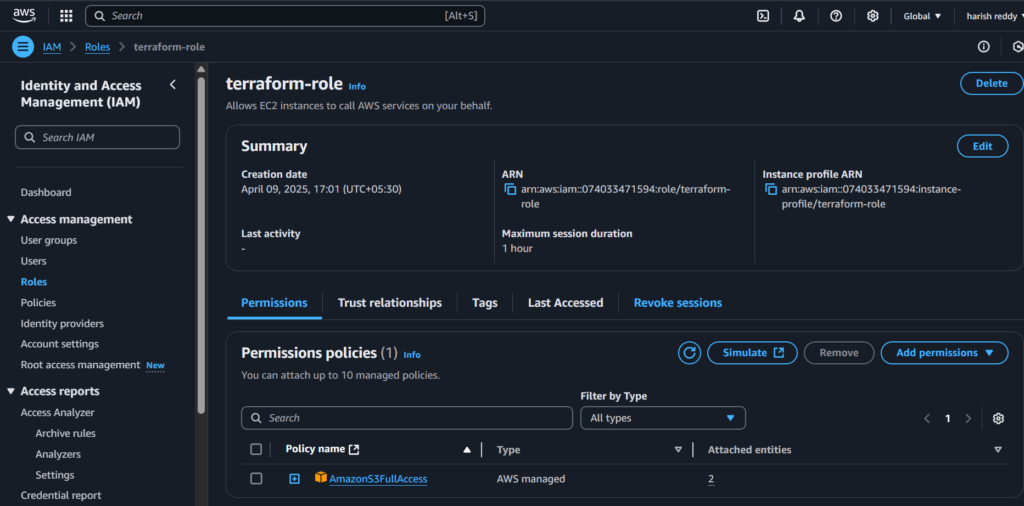Click the Info link beside terraform-role
Screen dimensions: 1024x506
click(357, 86)
